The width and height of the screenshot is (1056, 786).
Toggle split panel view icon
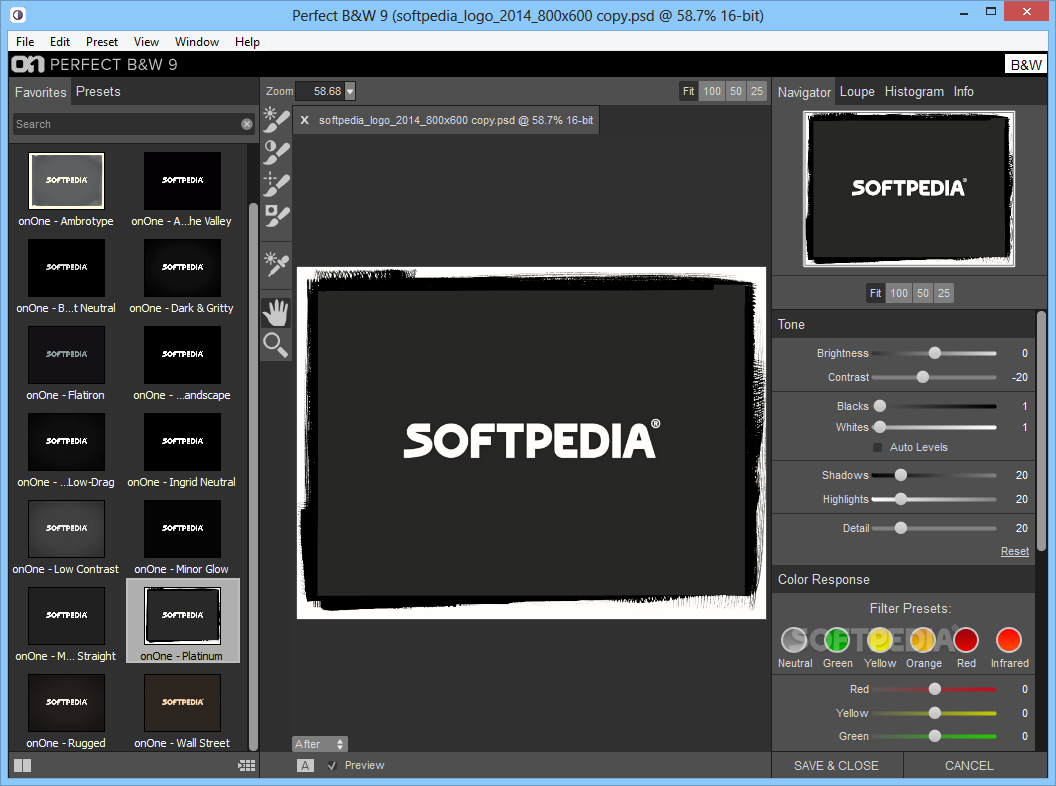[22, 765]
